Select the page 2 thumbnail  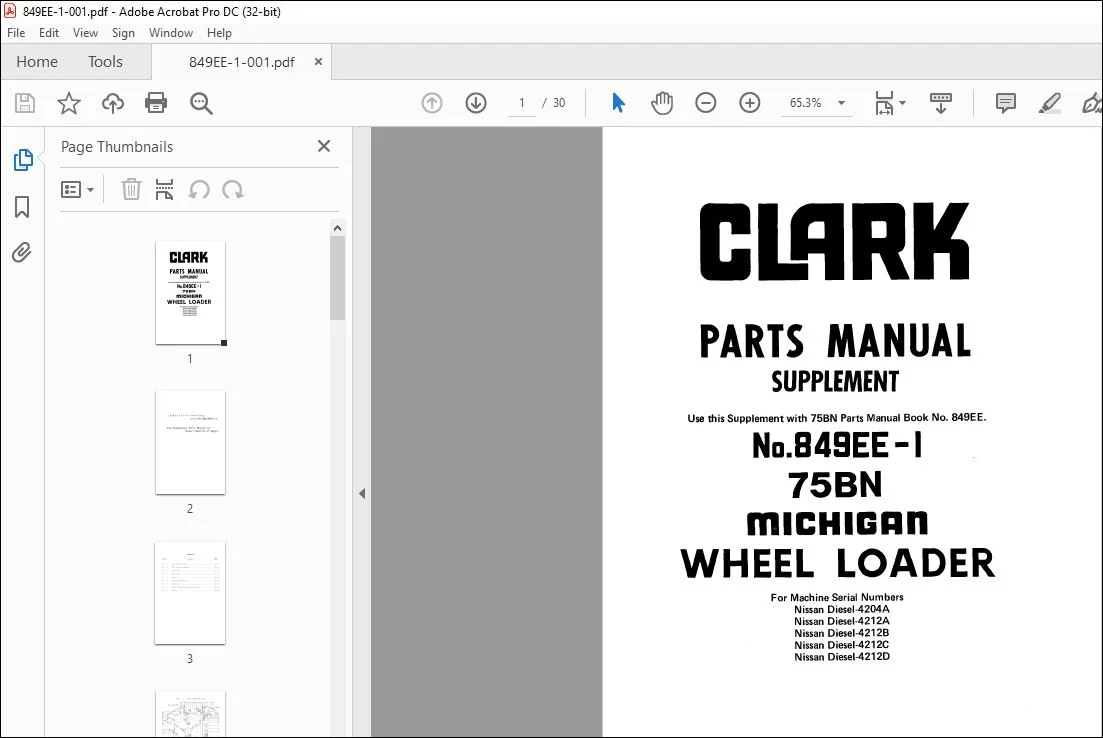pos(190,443)
